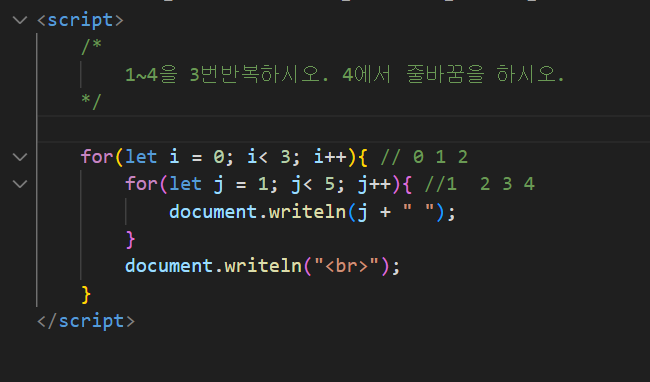Collapse the script tag fold chevron
The image size is (650, 382).
click(20, 19)
